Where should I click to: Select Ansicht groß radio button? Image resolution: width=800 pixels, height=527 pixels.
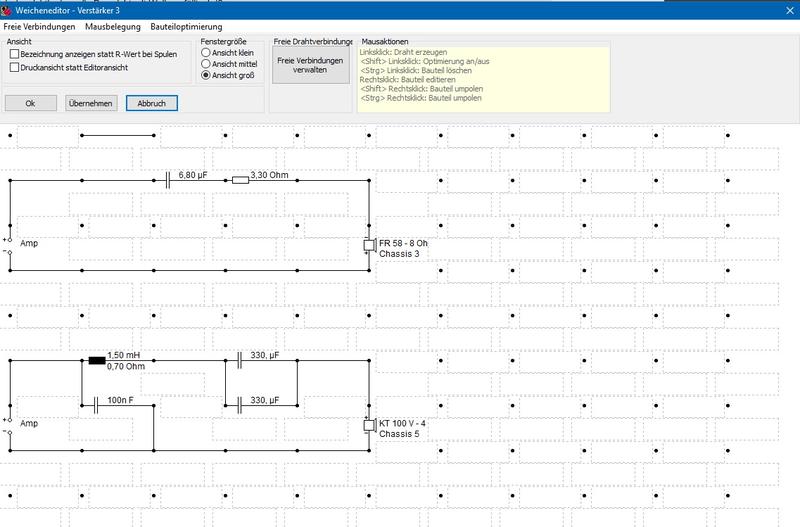[x=206, y=75]
